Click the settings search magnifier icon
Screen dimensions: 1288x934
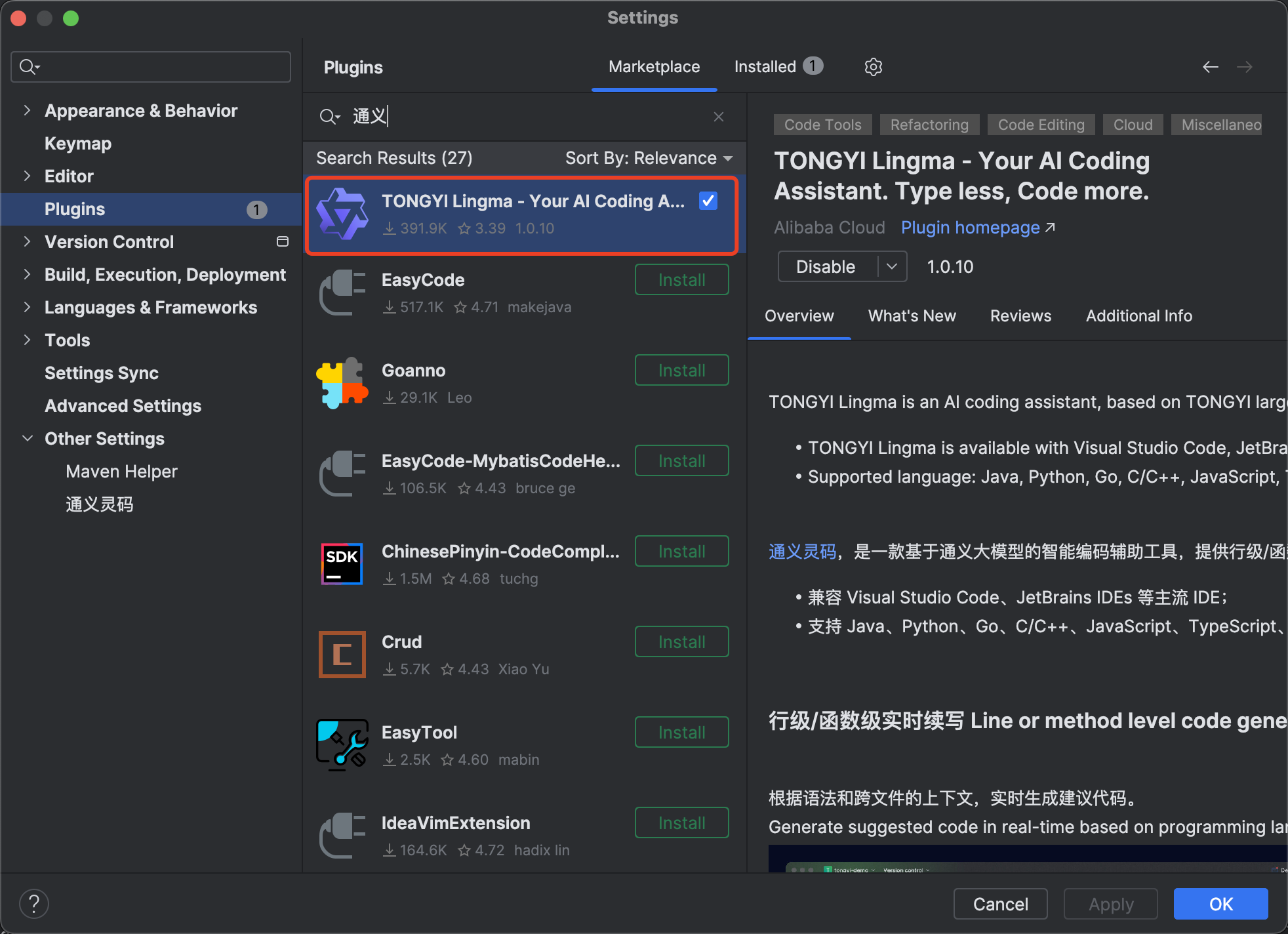click(x=30, y=67)
